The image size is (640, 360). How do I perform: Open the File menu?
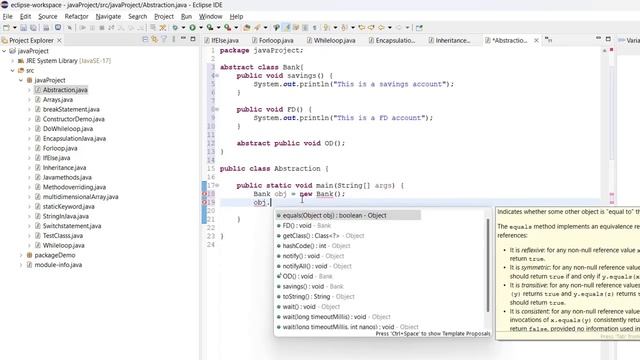click(7, 16)
